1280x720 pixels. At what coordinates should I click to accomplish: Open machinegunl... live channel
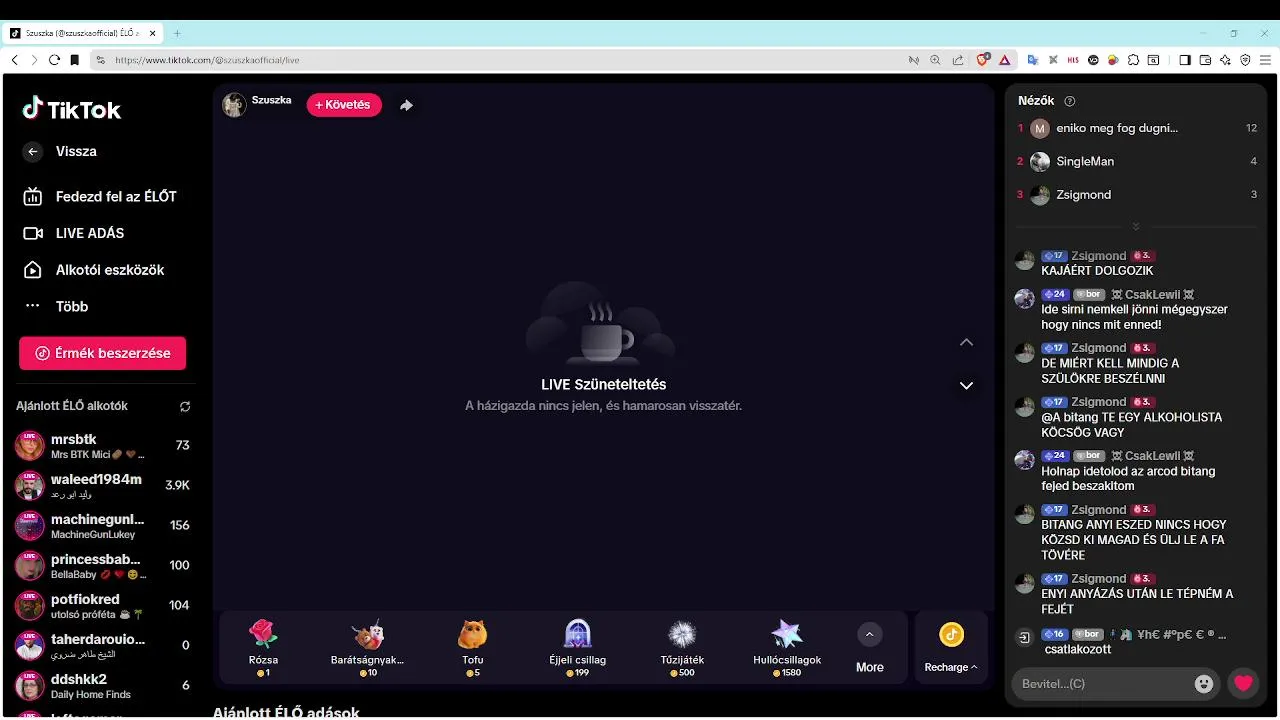tap(102, 526)
